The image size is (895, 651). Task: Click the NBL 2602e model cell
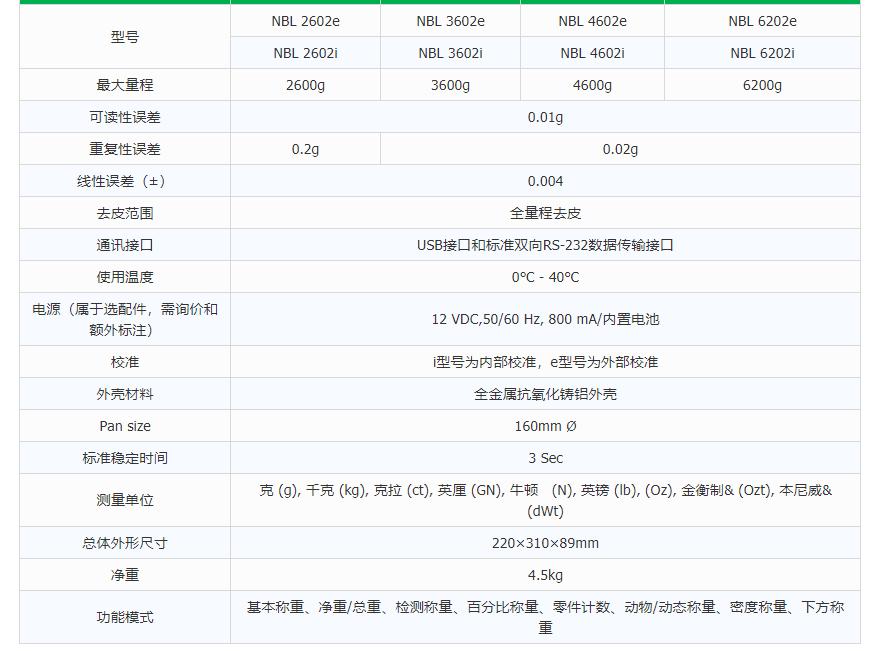305,21
